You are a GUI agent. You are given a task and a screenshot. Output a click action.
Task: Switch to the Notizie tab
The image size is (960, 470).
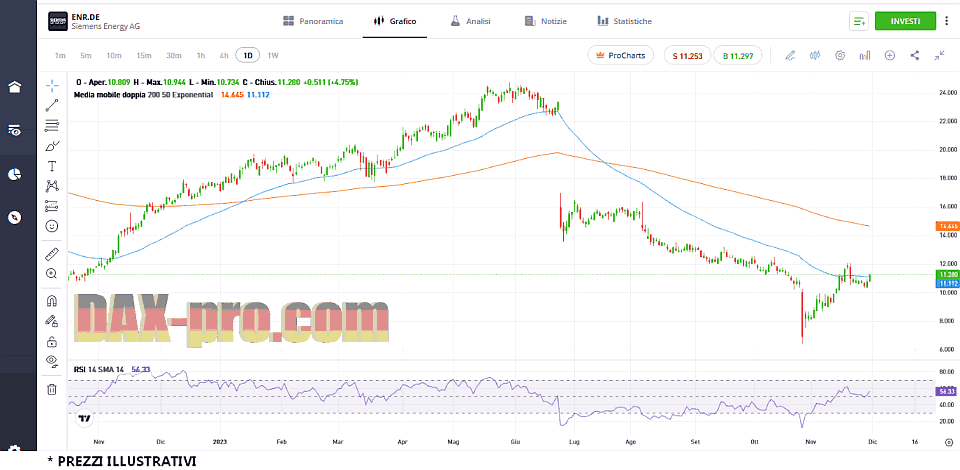pyautogui.click(x=546, y=21)
